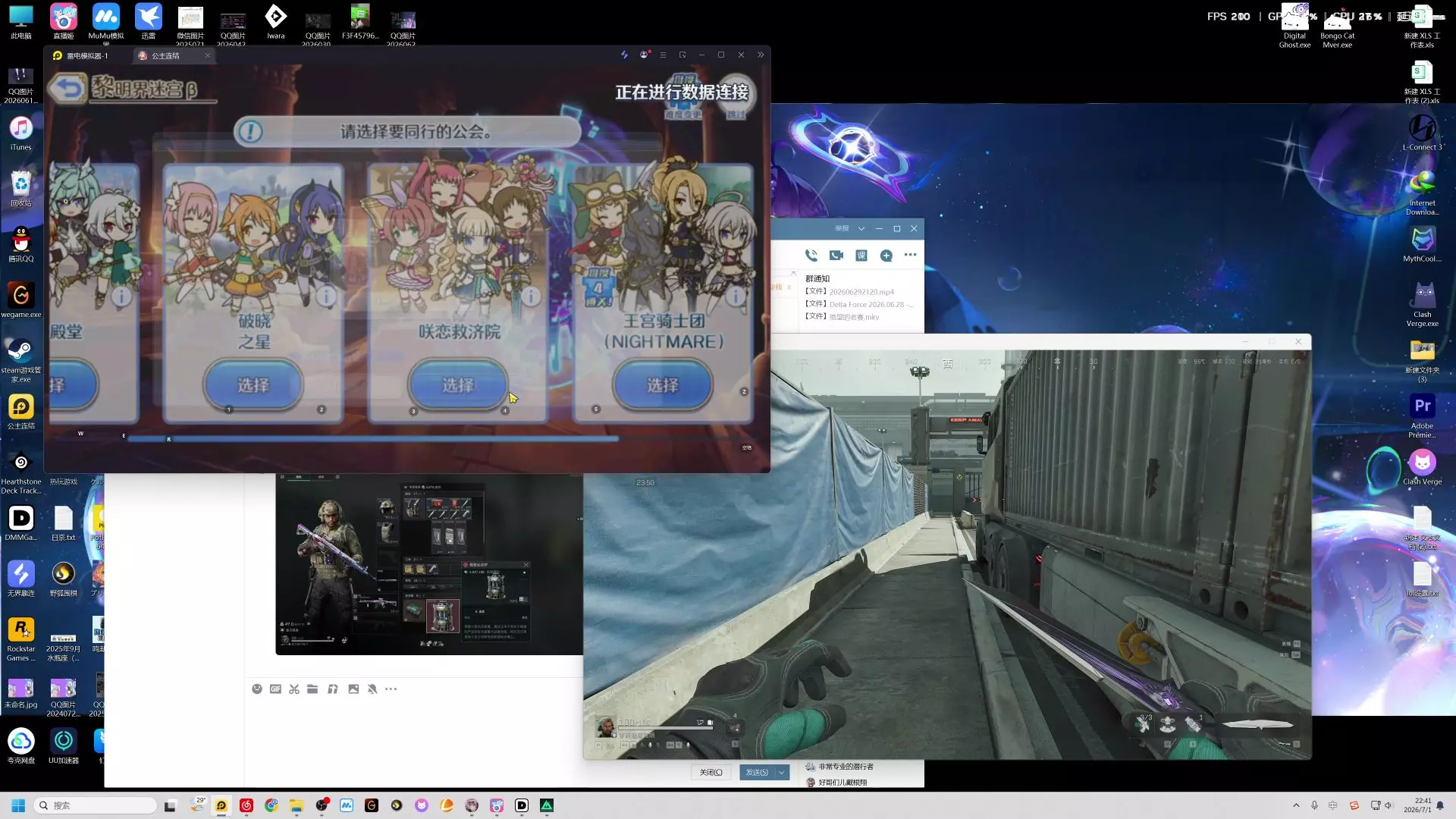Screen dimensions: 1456x819
Task: Click the 群通知 group notice heading
Action: (x=817, y=279)
